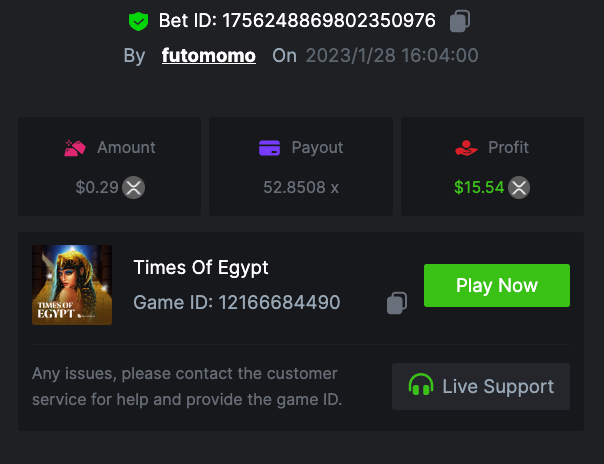Click the 52.8508 x payout multiplier

point(301,187)
